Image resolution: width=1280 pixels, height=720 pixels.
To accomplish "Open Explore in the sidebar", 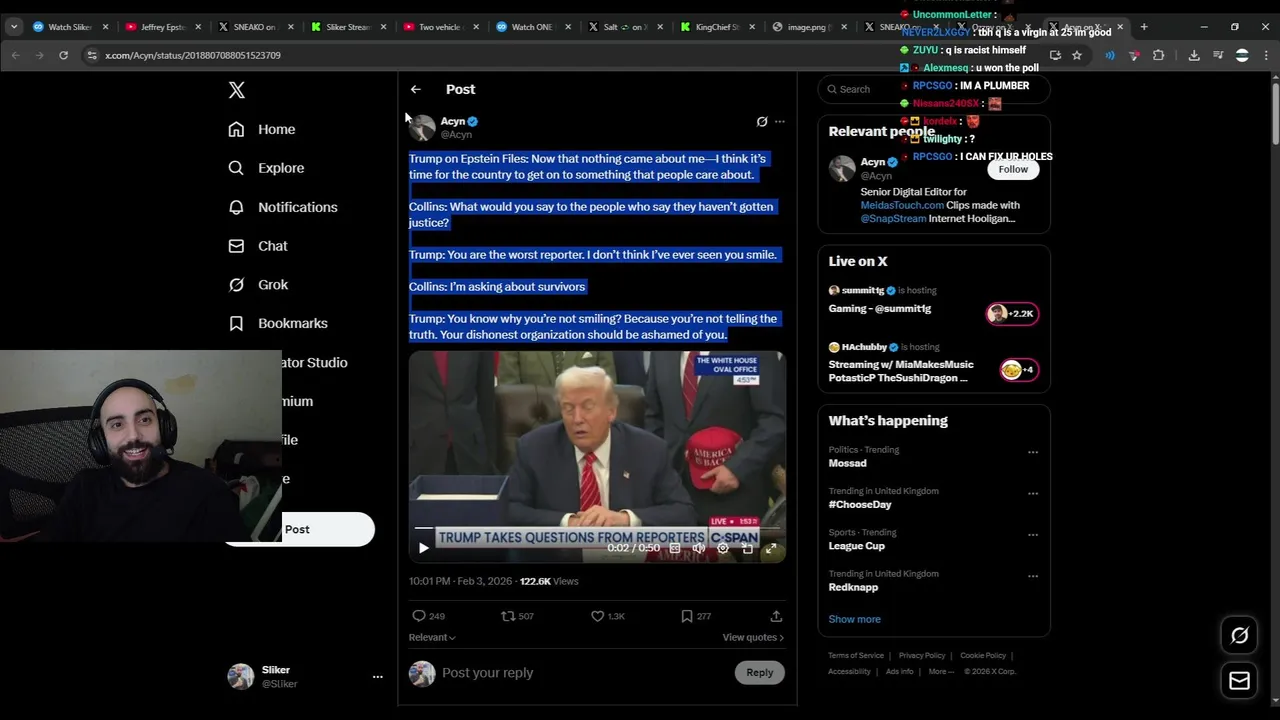I will (x=266, y=168).
